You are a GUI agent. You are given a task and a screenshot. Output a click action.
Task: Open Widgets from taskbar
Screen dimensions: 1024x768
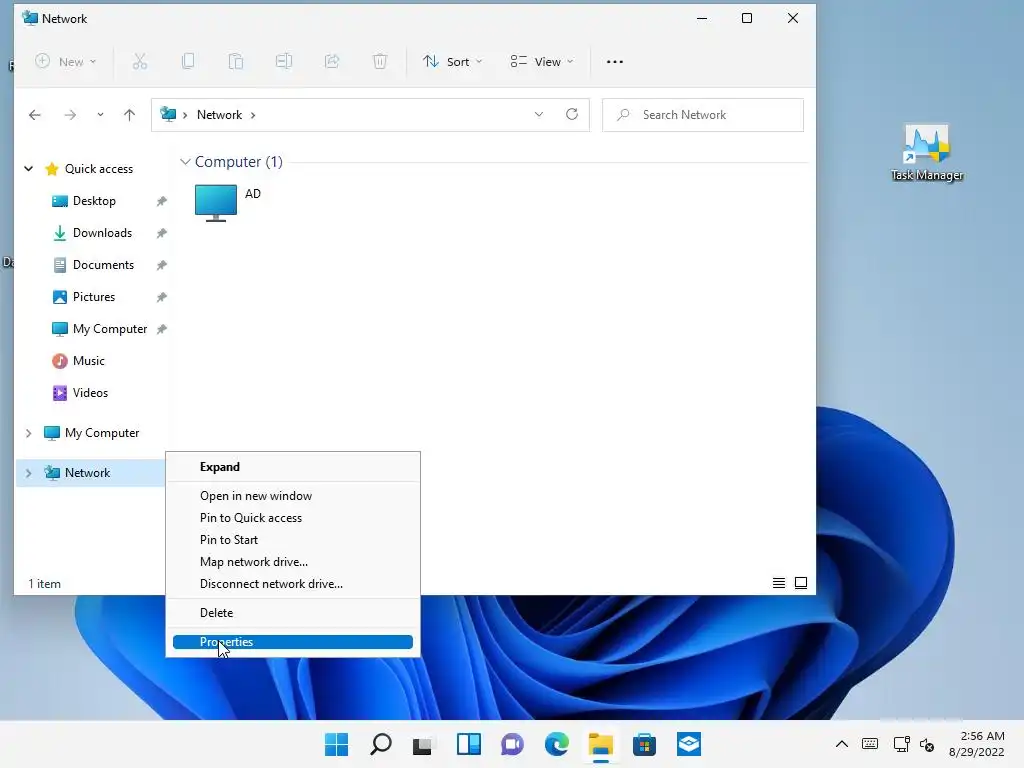tap(469, 744)
